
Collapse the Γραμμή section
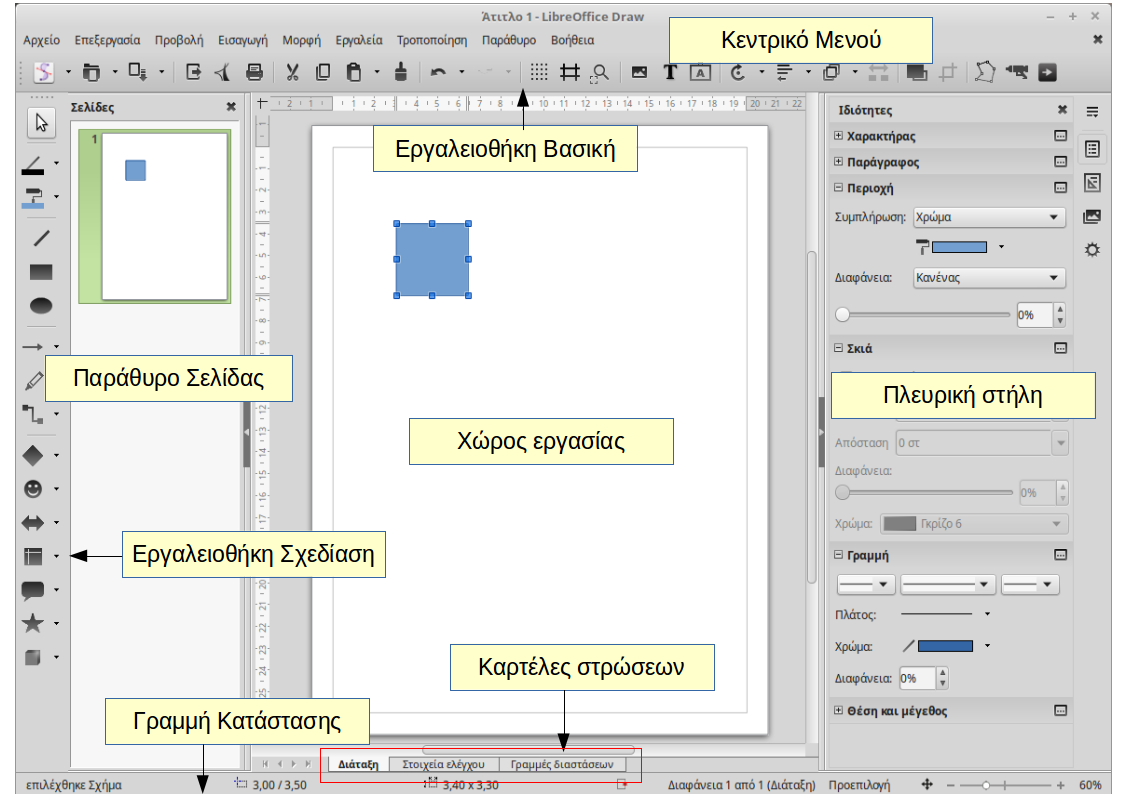(x=839, y=555)
